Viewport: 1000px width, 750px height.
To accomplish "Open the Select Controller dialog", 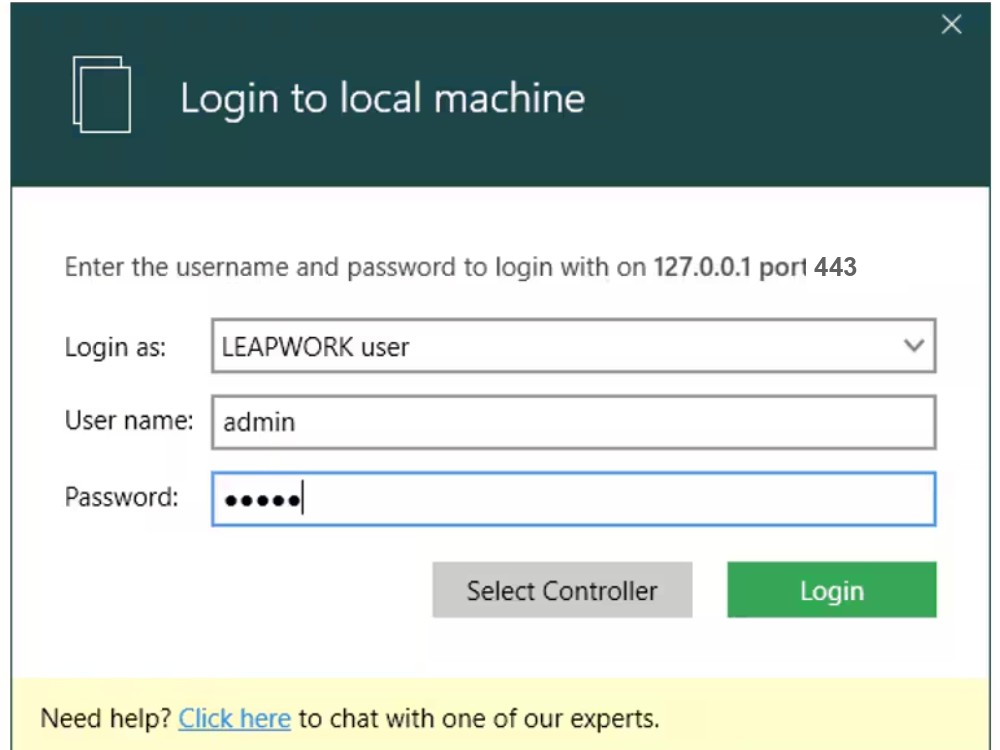I will [562, 590].
